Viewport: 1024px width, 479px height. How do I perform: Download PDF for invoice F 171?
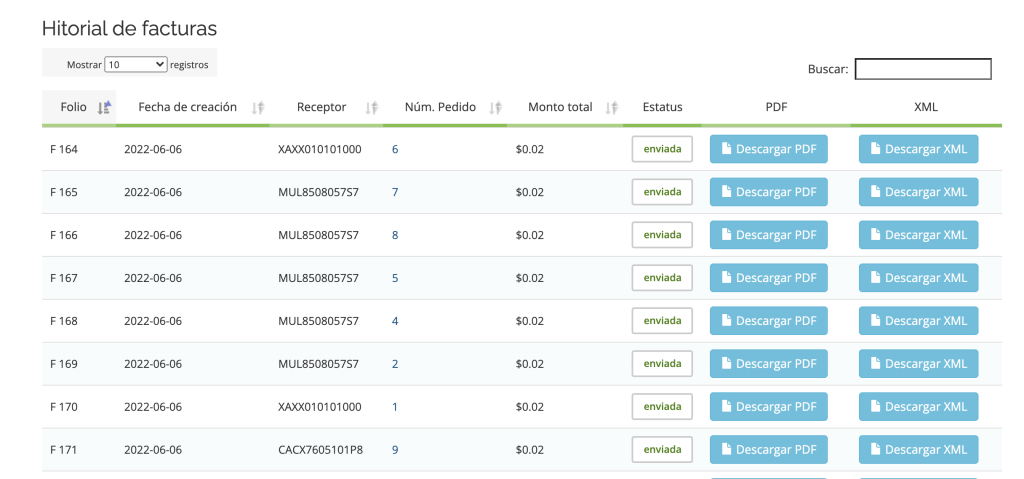(769, 450)
